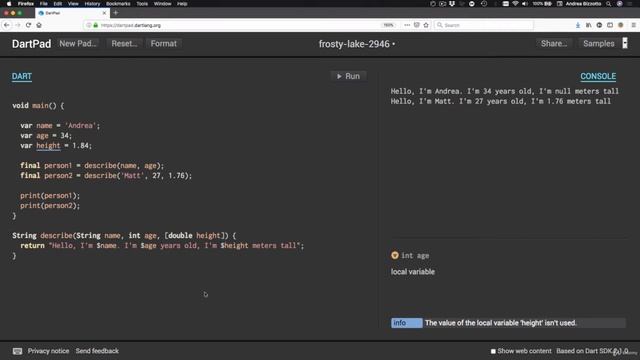Click the first console output line about Andrea
Image resolution: width=640 pixels, height=360 pixels.
point(504,91)
